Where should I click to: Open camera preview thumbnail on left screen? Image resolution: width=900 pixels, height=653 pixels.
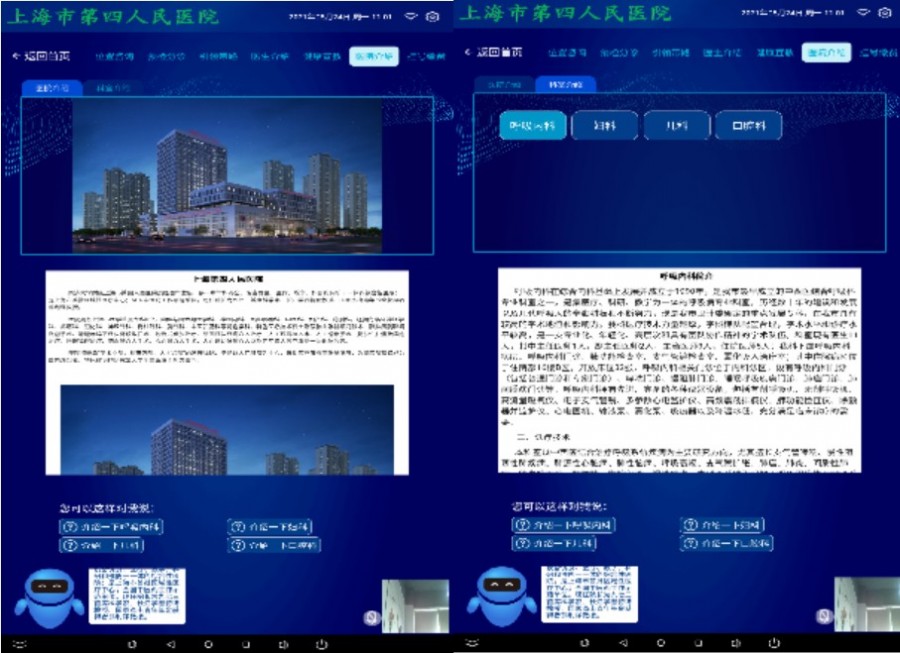pos(414,606)
